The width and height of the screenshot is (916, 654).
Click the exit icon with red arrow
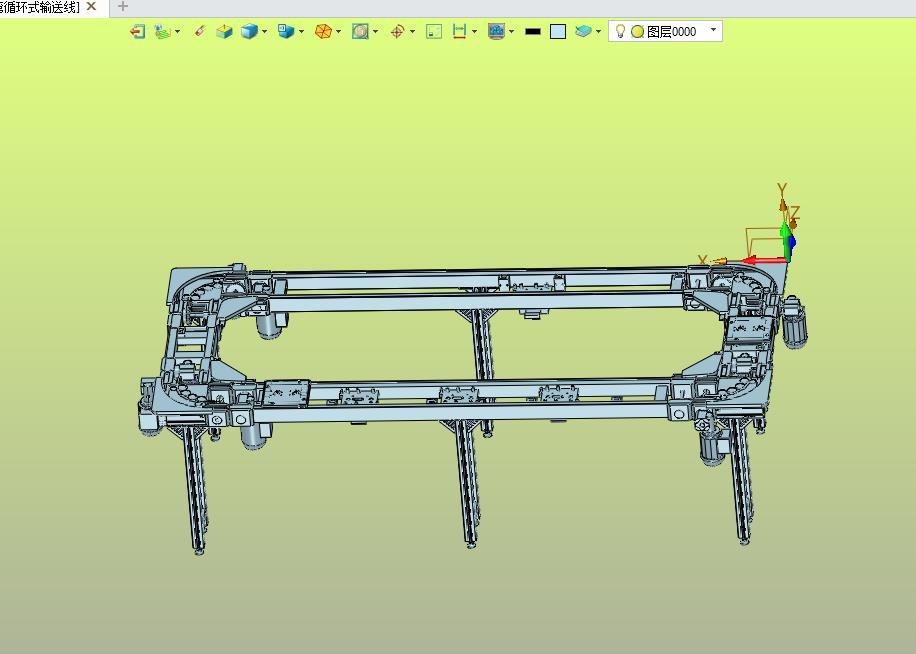pyautogui.click(x=137, y=32)
